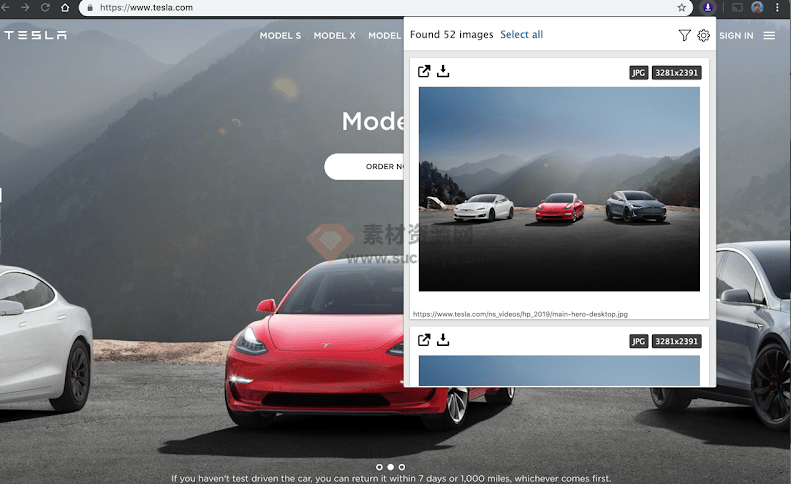The width and height of the screenshot is (791, 484).
Task: Download the second found image
Action: tap(443, 341)
